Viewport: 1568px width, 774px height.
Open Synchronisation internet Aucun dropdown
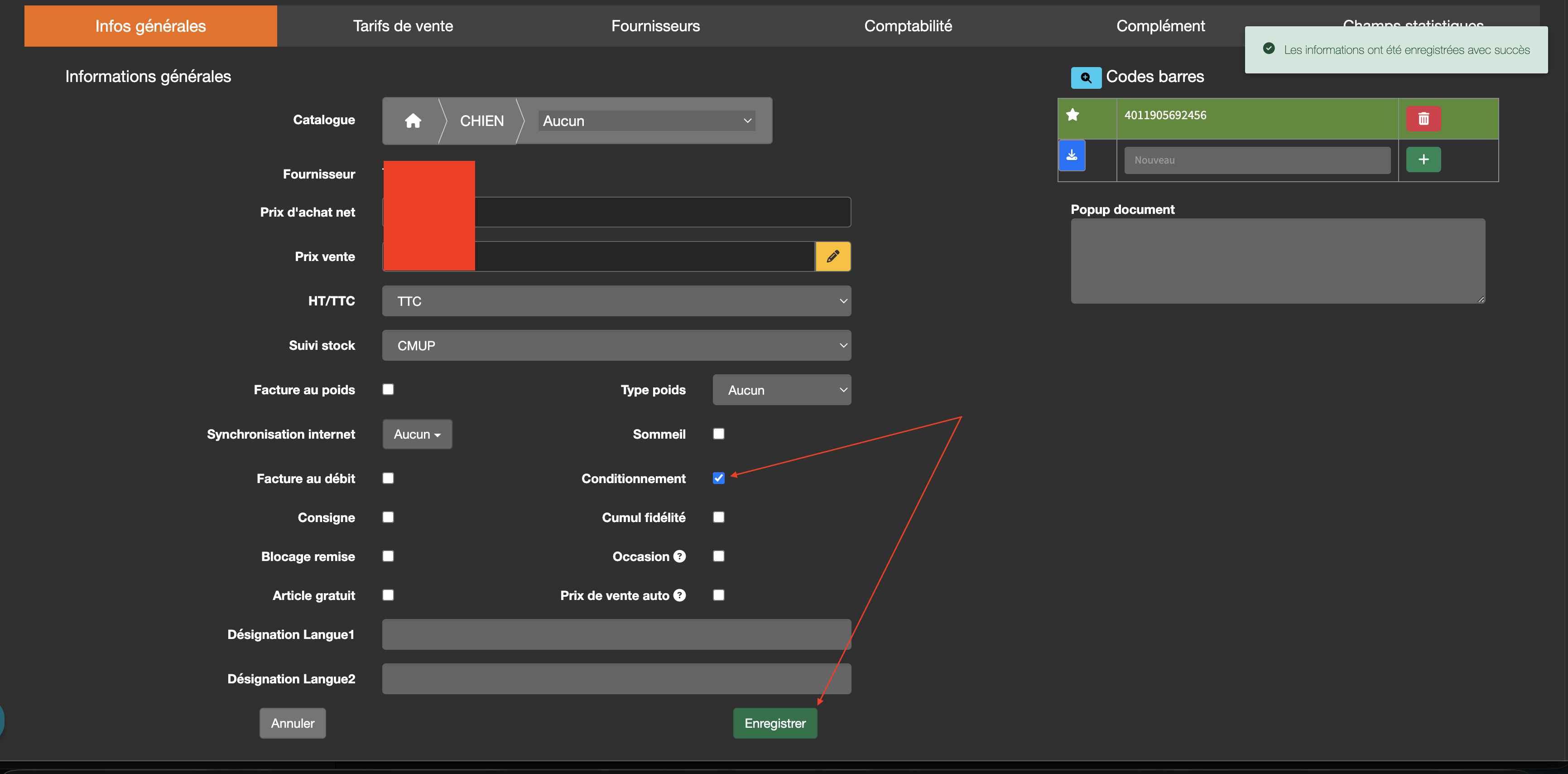coord(417,434)
